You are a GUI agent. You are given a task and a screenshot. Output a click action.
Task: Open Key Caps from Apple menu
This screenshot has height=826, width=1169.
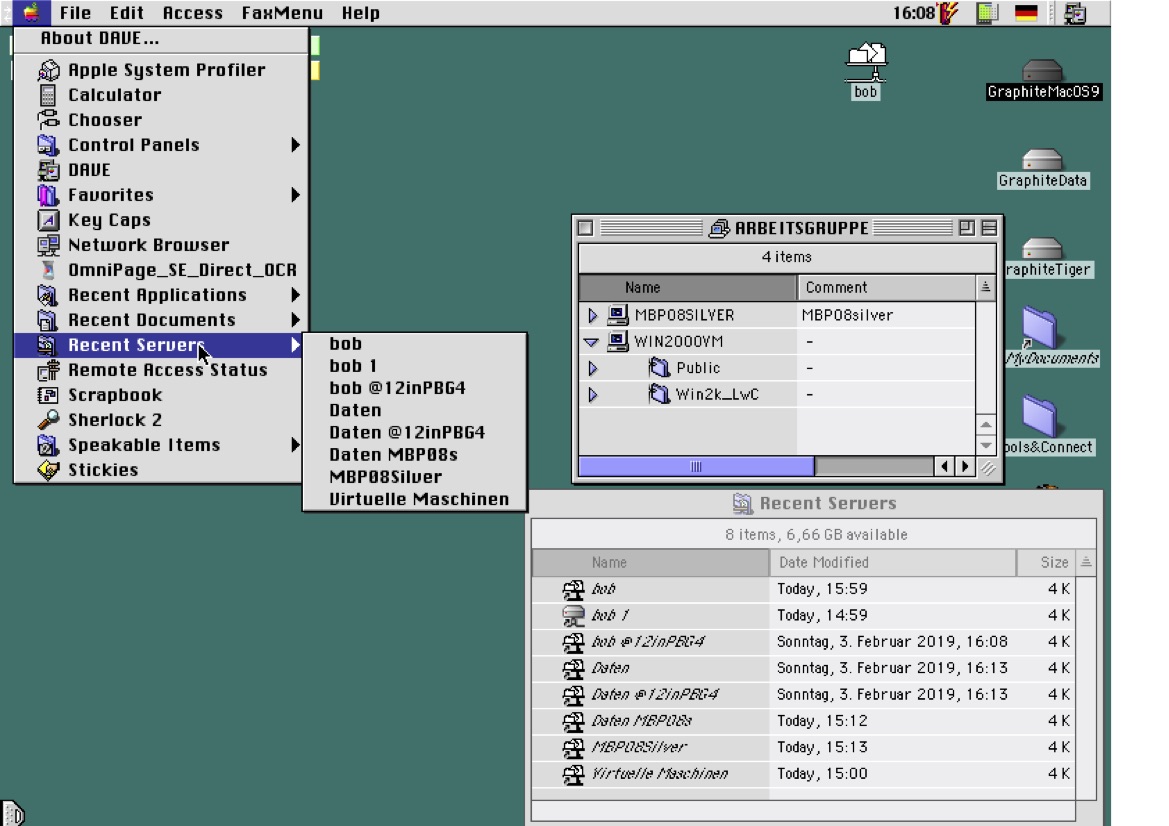click(x=160, y=220)
